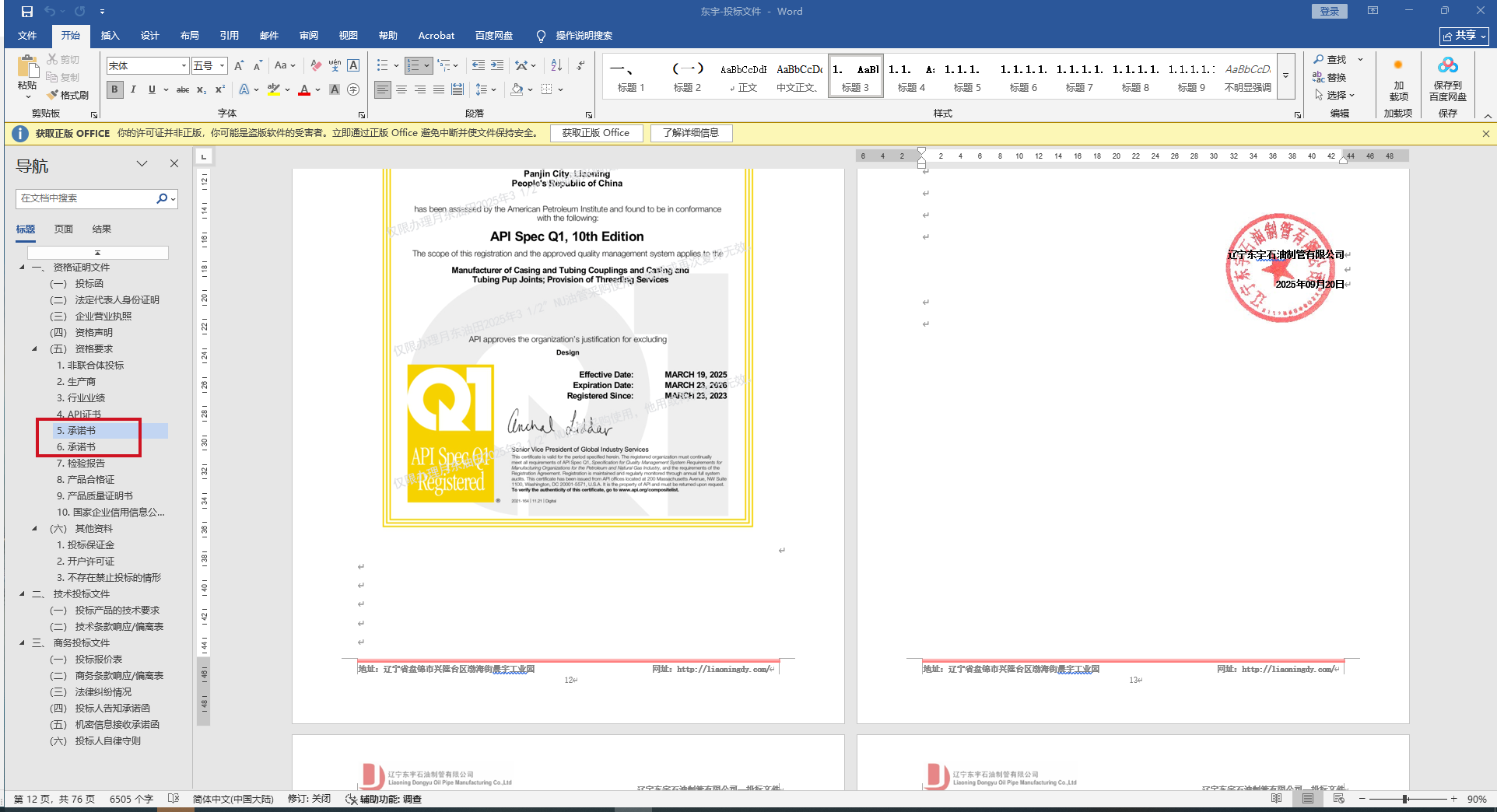This screenshot has width=1497, height=812.
Task: Toggle bold formatting
Action: [x=114, y=89]
